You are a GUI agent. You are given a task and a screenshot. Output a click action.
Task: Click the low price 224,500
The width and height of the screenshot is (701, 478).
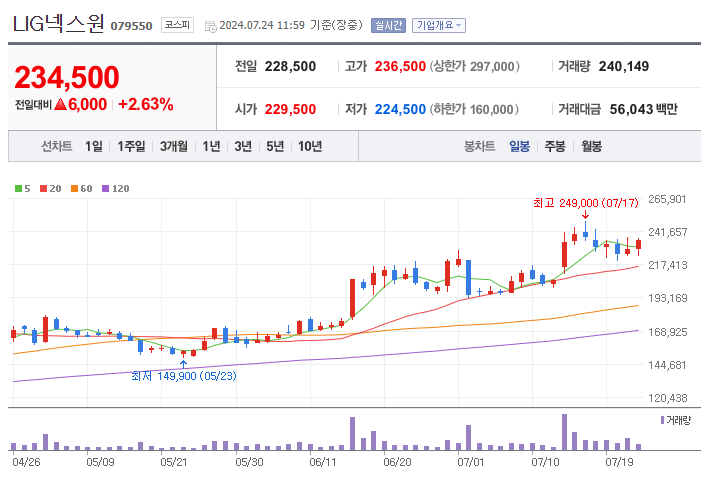pyautogui.click(x=400, y=109)
